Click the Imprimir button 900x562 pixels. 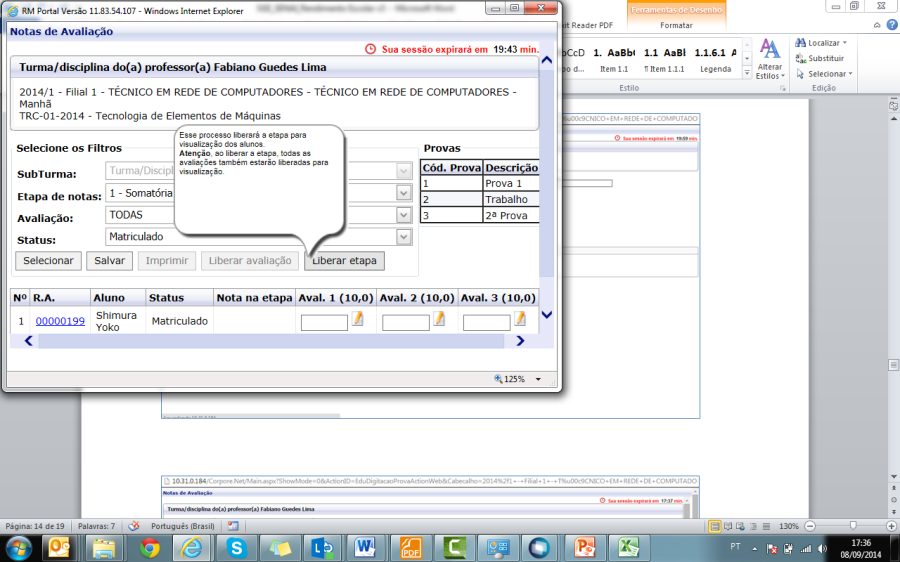click(166, 261)
